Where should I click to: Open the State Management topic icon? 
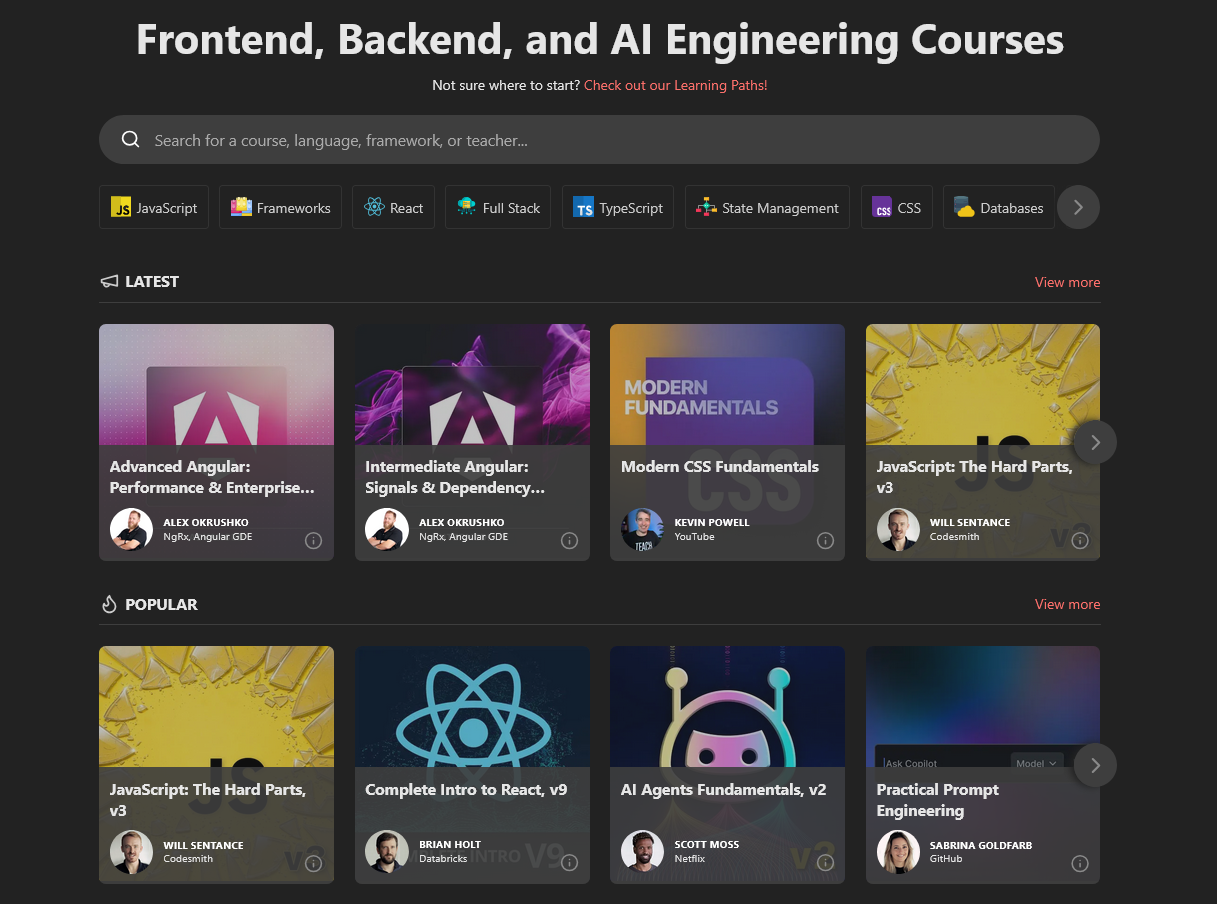tap(707, 207)
